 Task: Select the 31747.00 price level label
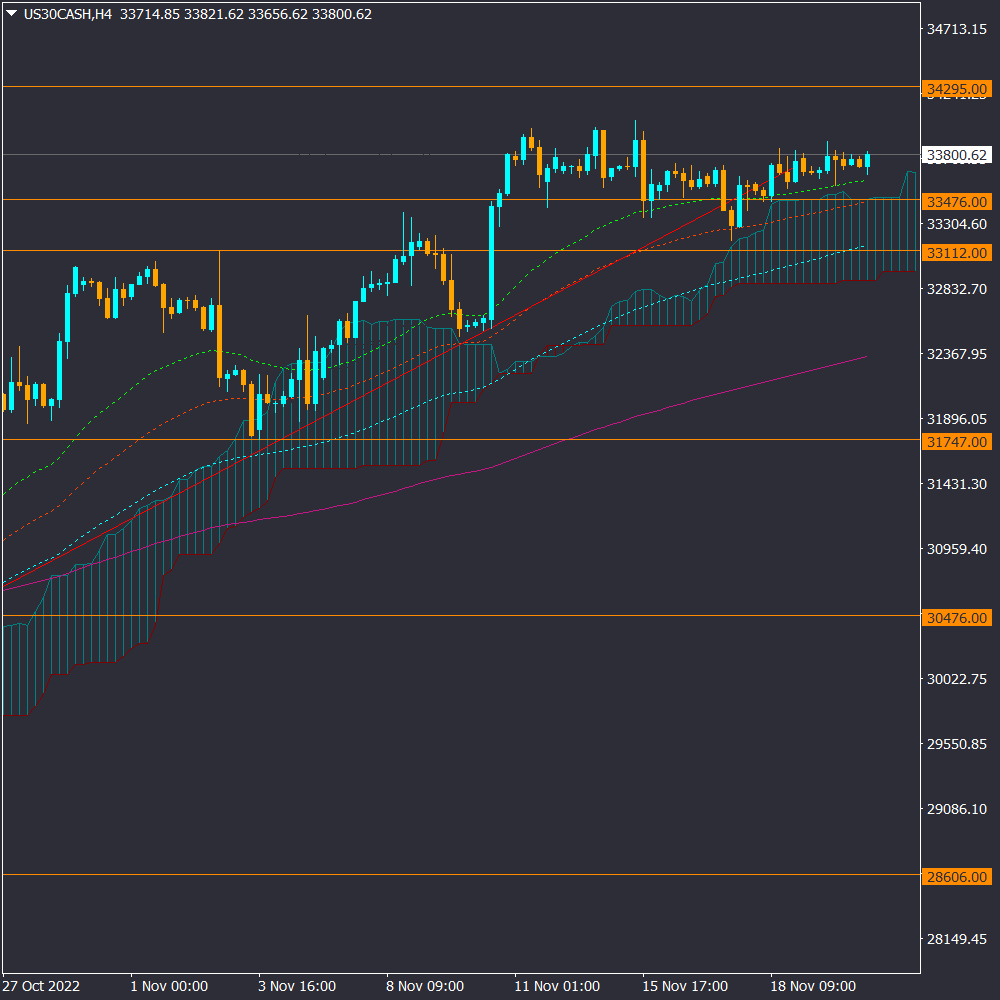pos(958,441)
